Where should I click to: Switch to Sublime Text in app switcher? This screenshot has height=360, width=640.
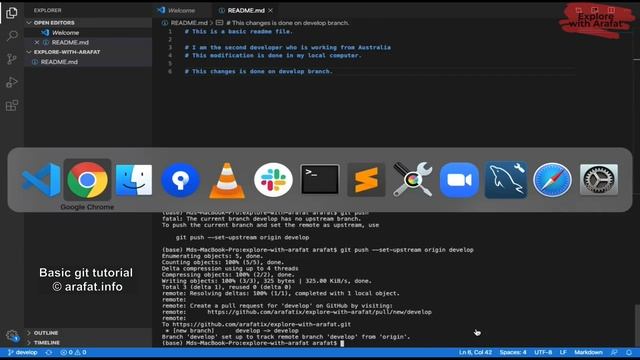pyautogui.click(x=366, y=180)
